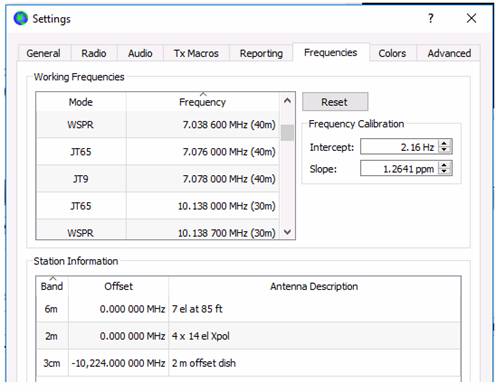Click the Mode column header
496x392 pixels.
coord(81,102)
